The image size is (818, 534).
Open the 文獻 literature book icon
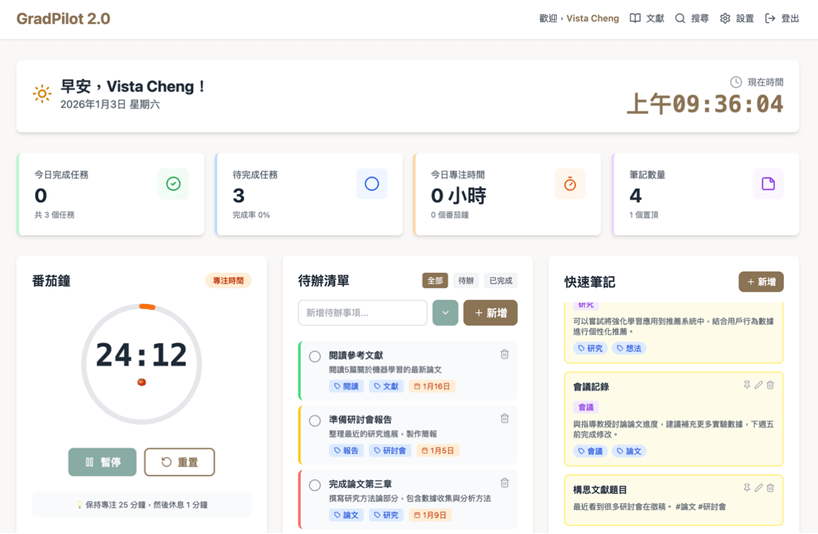pyautogui.click(x=635, y=18)
